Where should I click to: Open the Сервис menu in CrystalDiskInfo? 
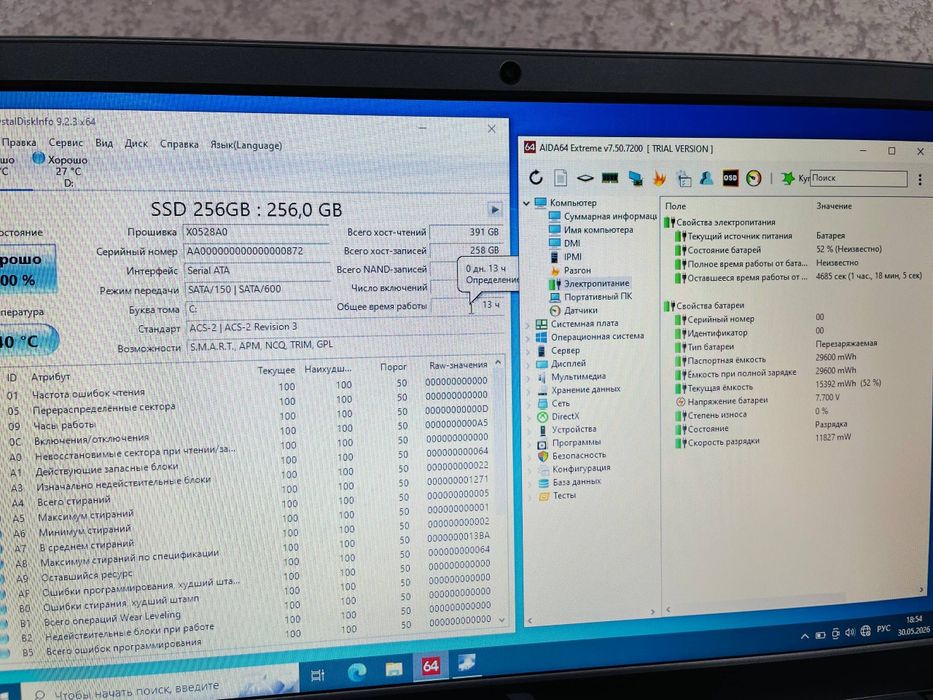65,143
